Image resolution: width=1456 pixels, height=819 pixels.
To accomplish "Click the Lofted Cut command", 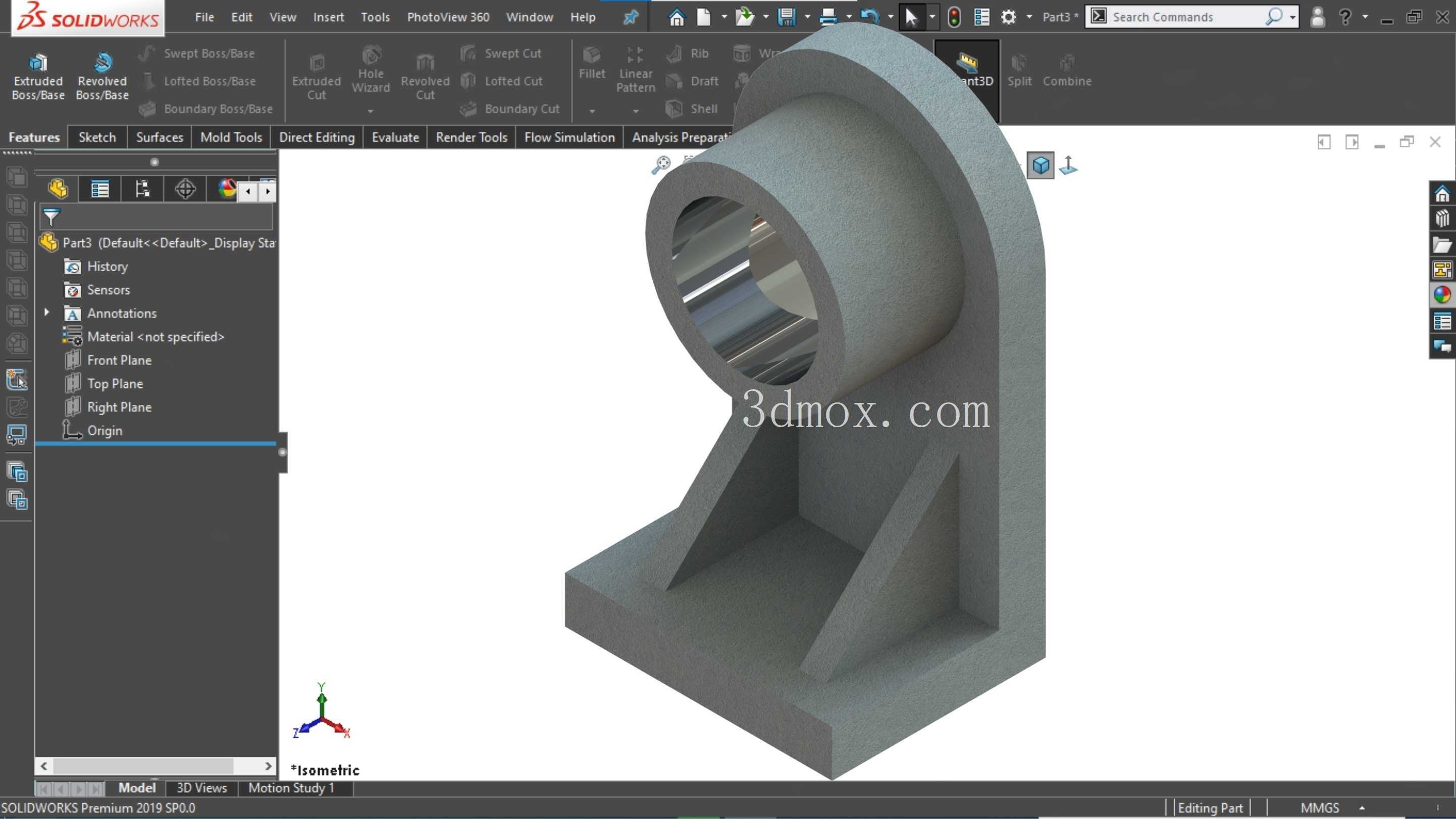I will coord(502,81).
